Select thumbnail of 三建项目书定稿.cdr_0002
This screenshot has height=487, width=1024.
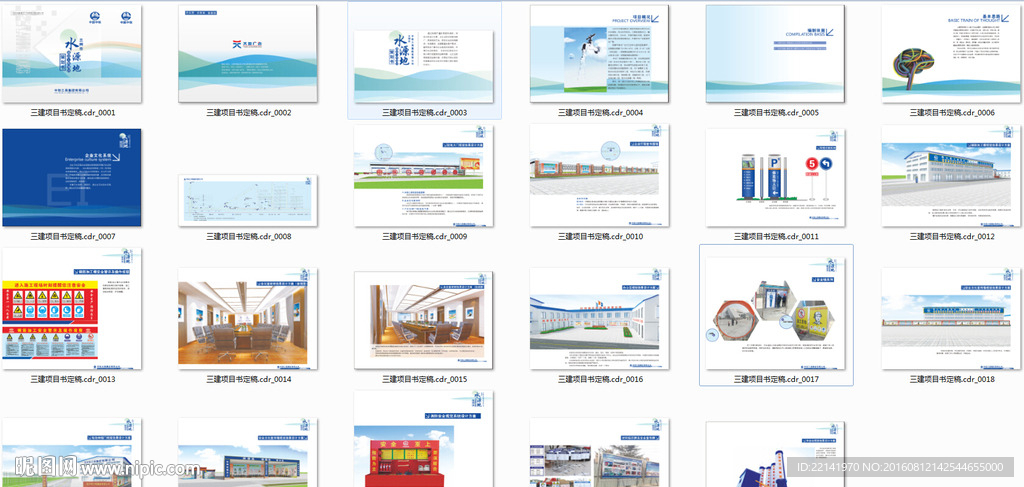248,54
